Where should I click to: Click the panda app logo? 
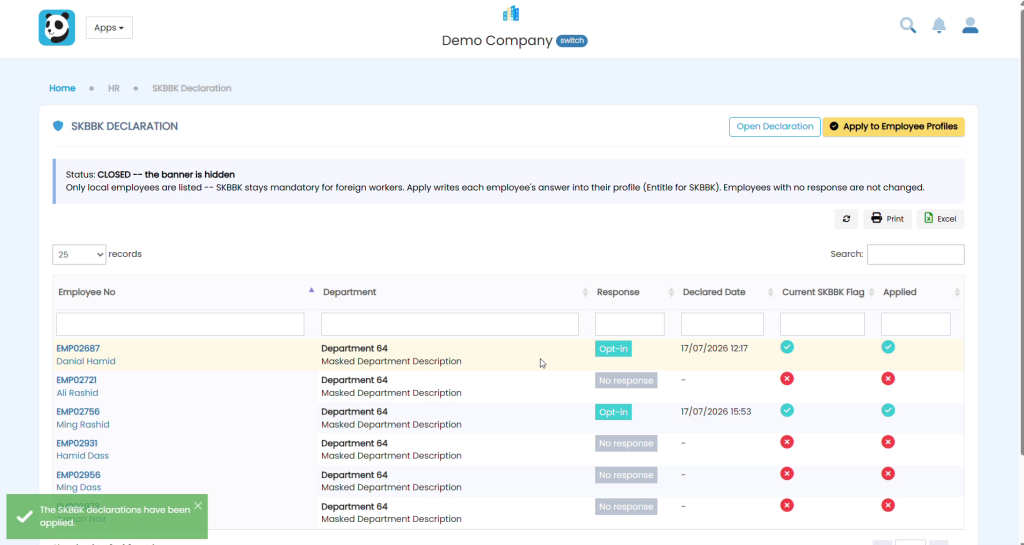point(57,27)
